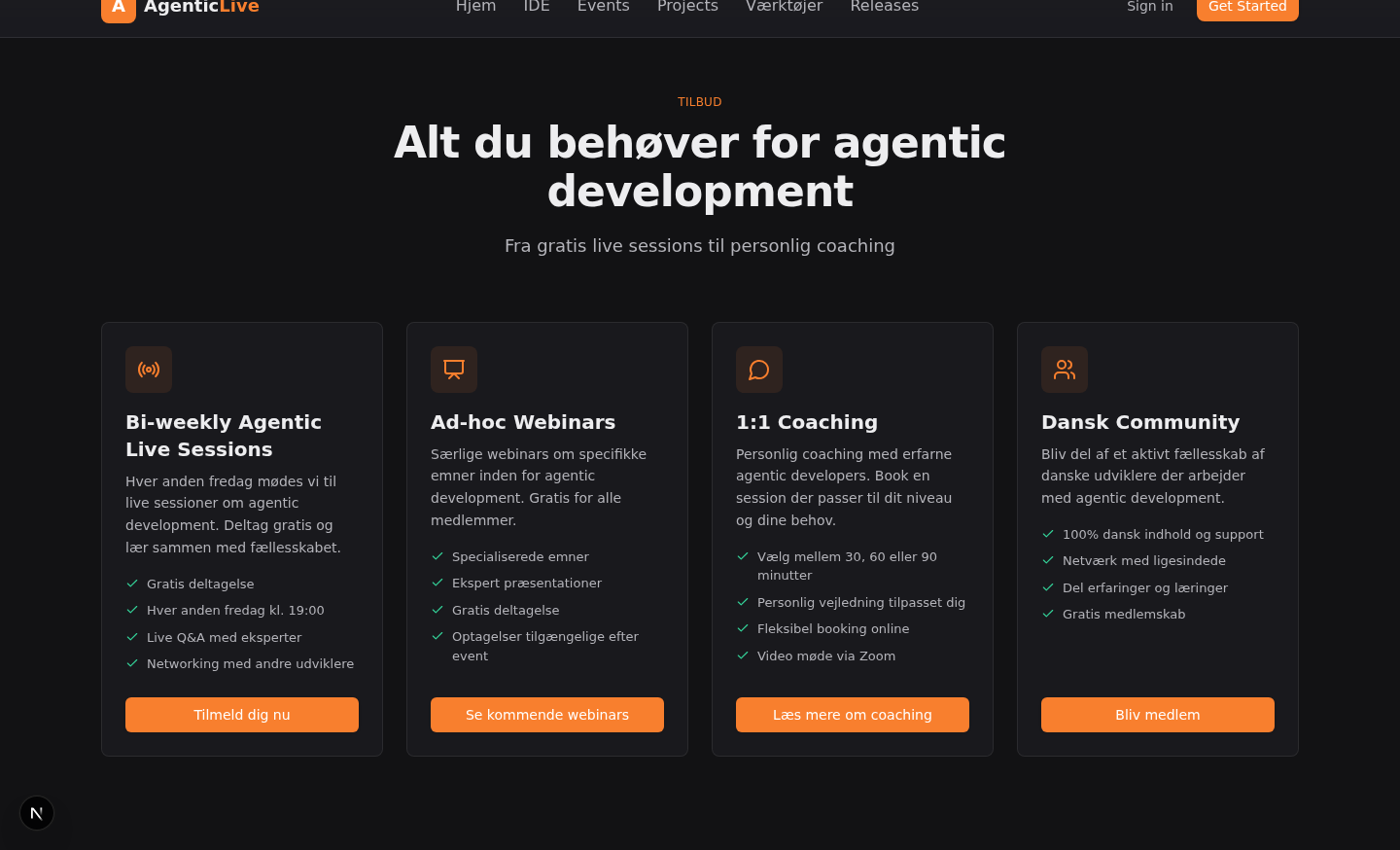
Task: Click Se kommende webinars button
Action: coord(547,715)
